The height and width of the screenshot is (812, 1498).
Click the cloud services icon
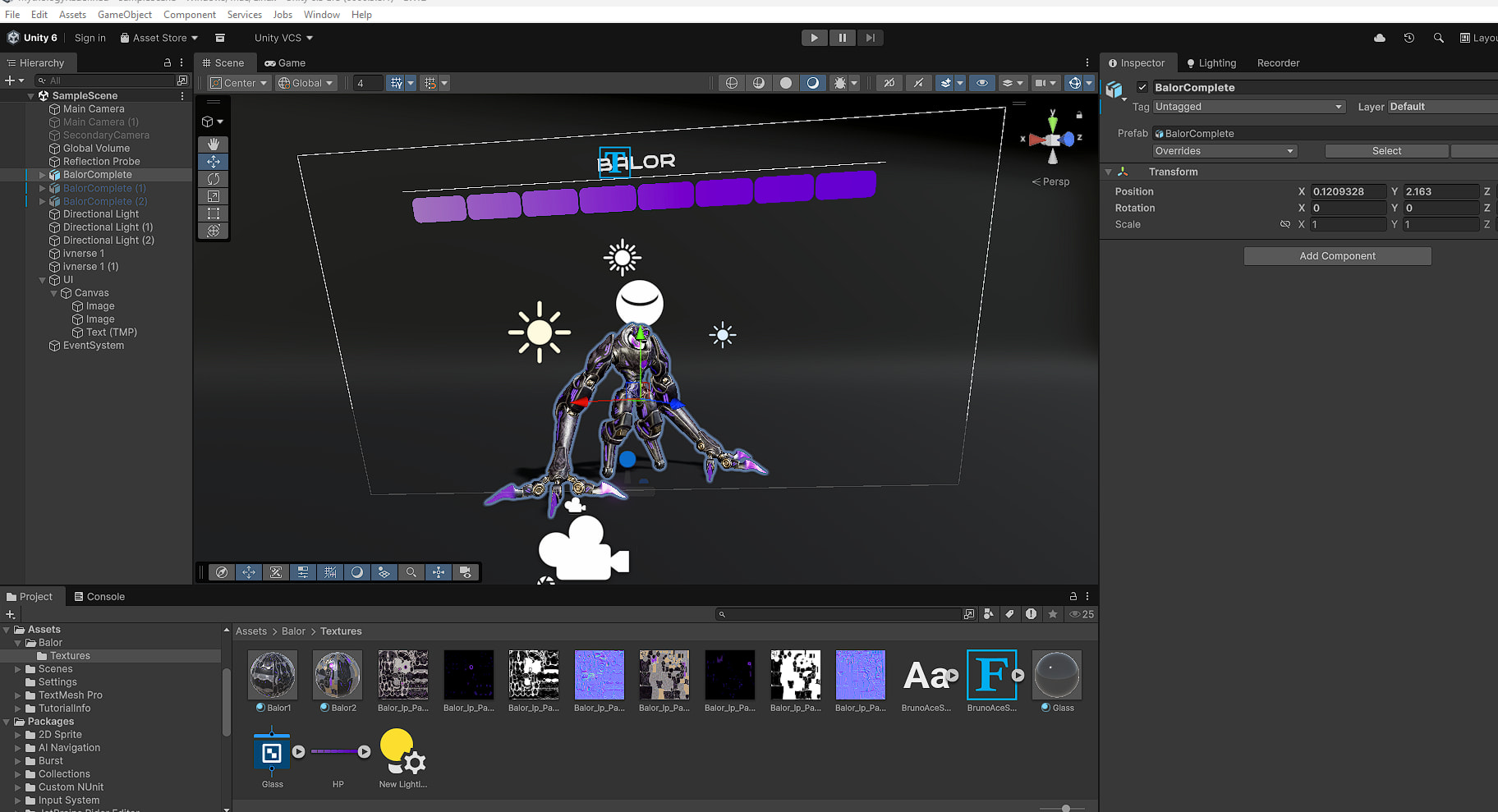tap(1380, 38)
